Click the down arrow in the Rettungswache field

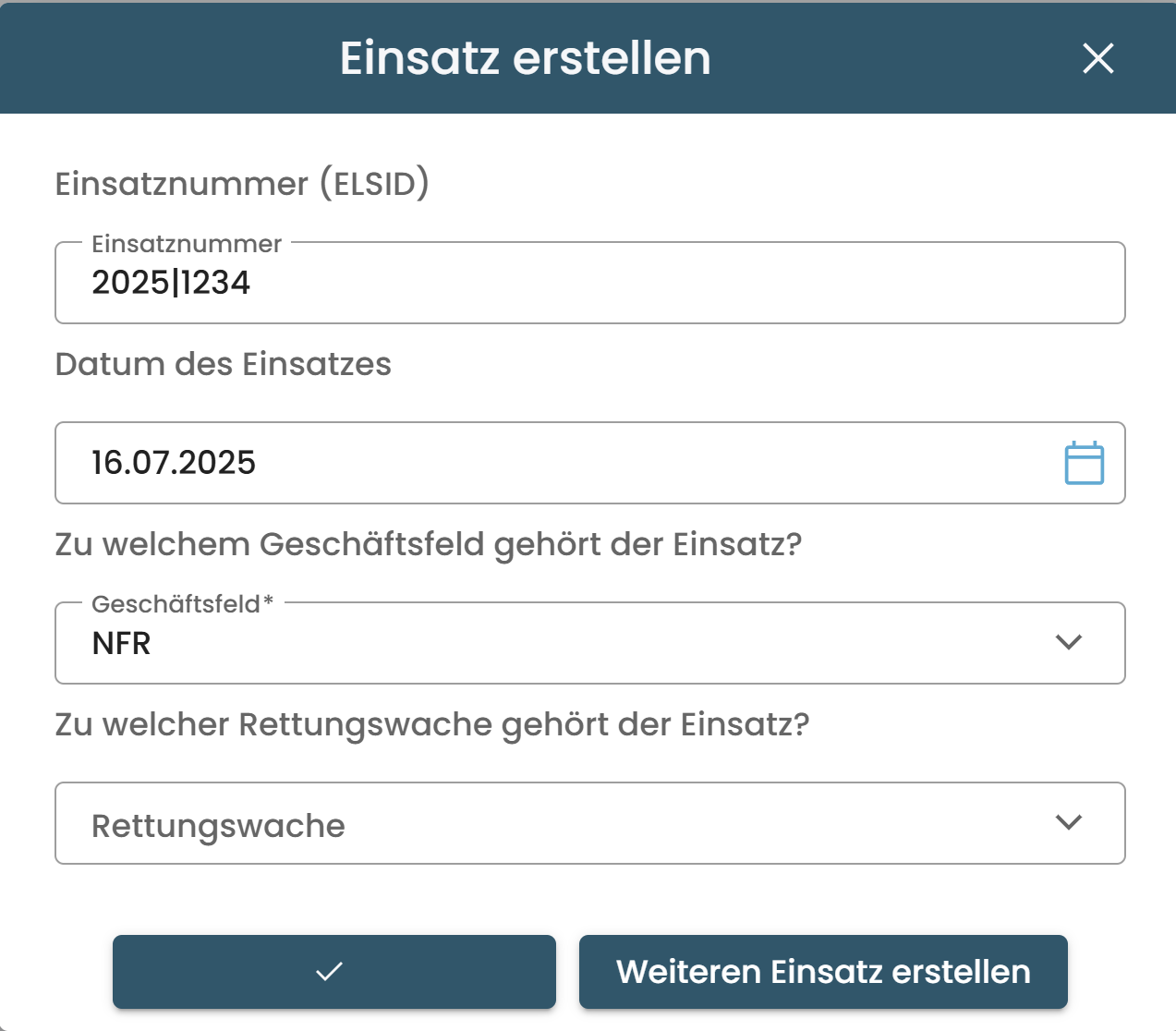coord(1069,822)
